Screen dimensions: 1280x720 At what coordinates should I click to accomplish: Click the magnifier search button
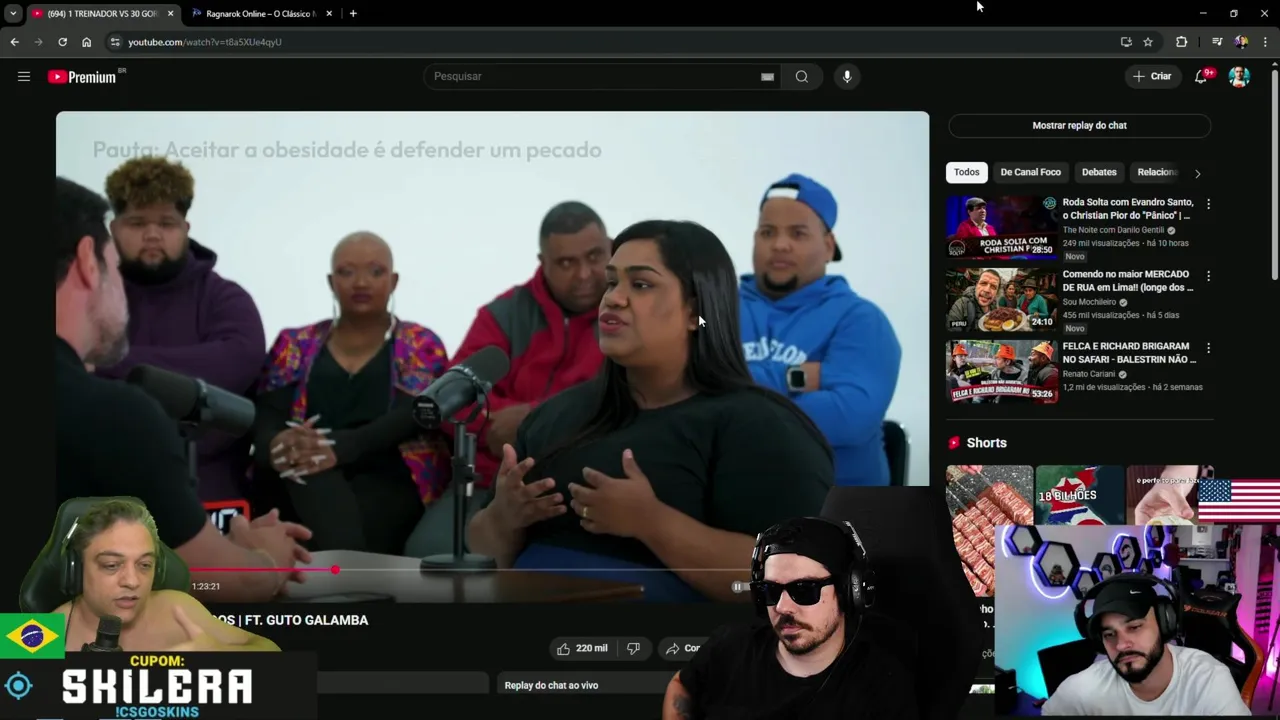(802, 77)
